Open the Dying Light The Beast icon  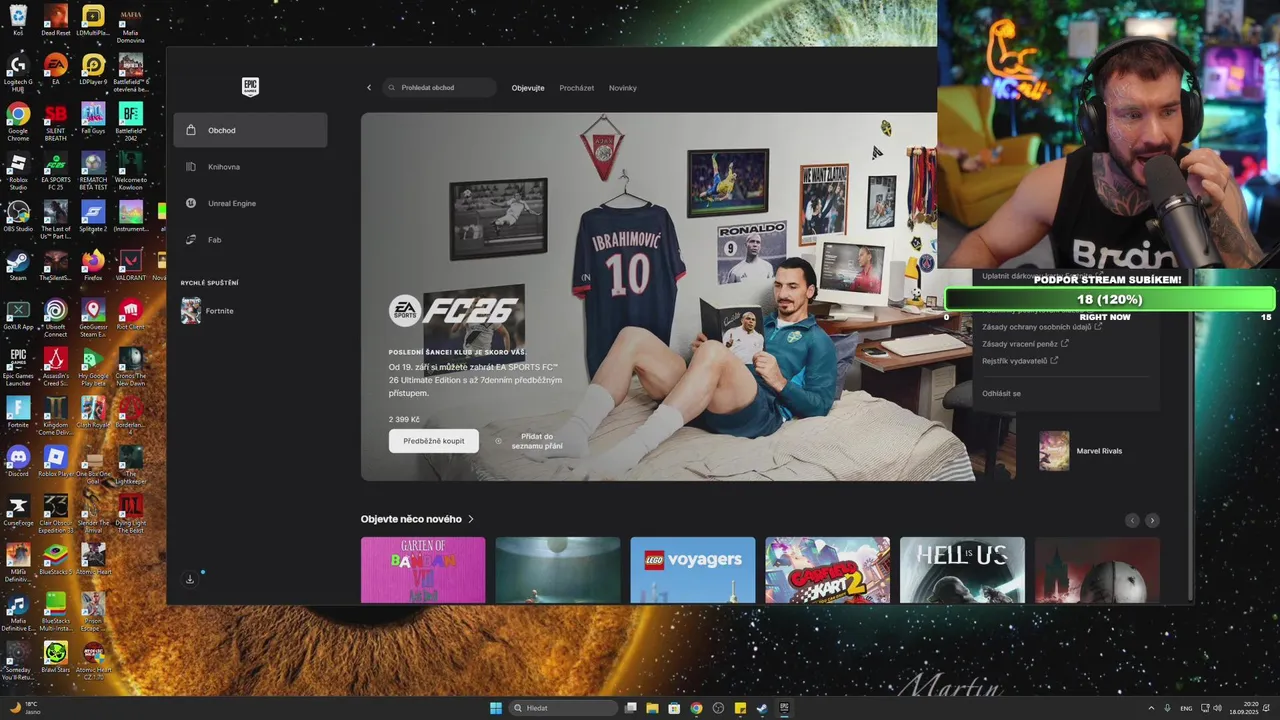click(131, 513)
